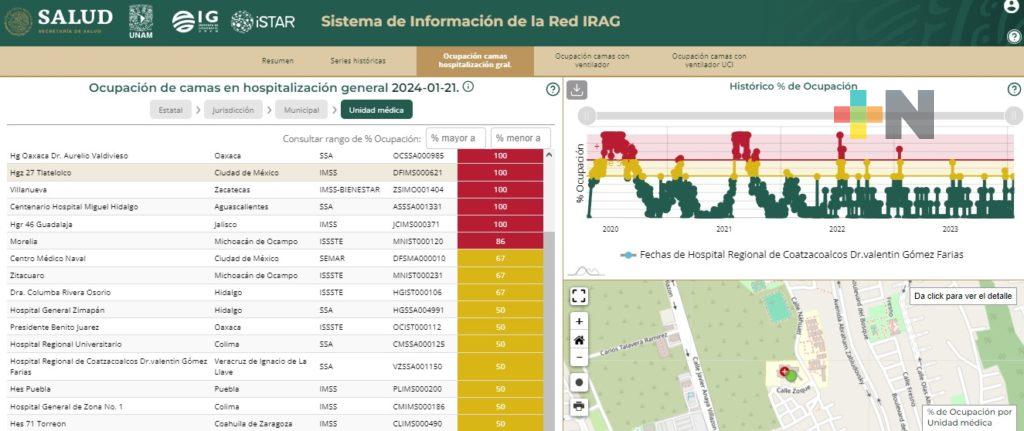The width and height of the screenshot is (1024, 431).
Task: Open the info icon beside the date 2024-01-21
Action: click(x=468, y=87)
